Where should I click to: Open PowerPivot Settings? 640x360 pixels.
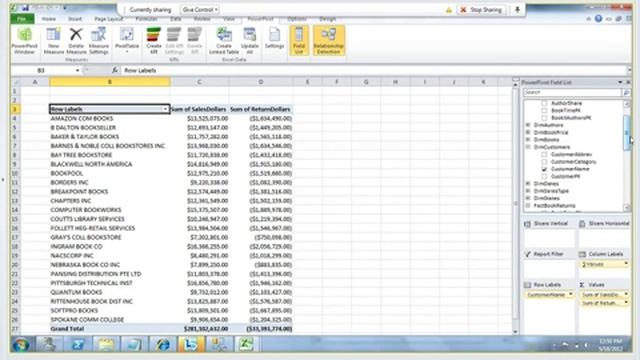274,39
